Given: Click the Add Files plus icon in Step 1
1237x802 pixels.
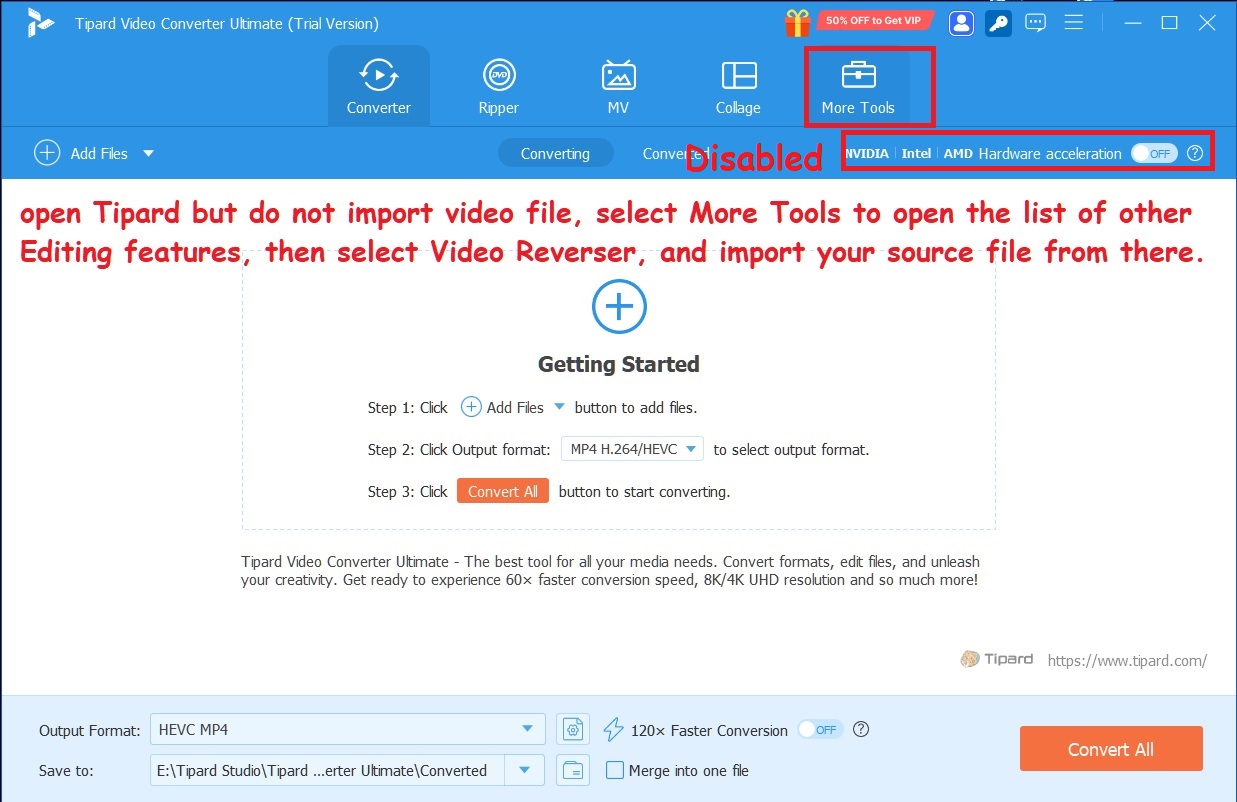Looking at the screenshot, I should [x=471, y=407].
